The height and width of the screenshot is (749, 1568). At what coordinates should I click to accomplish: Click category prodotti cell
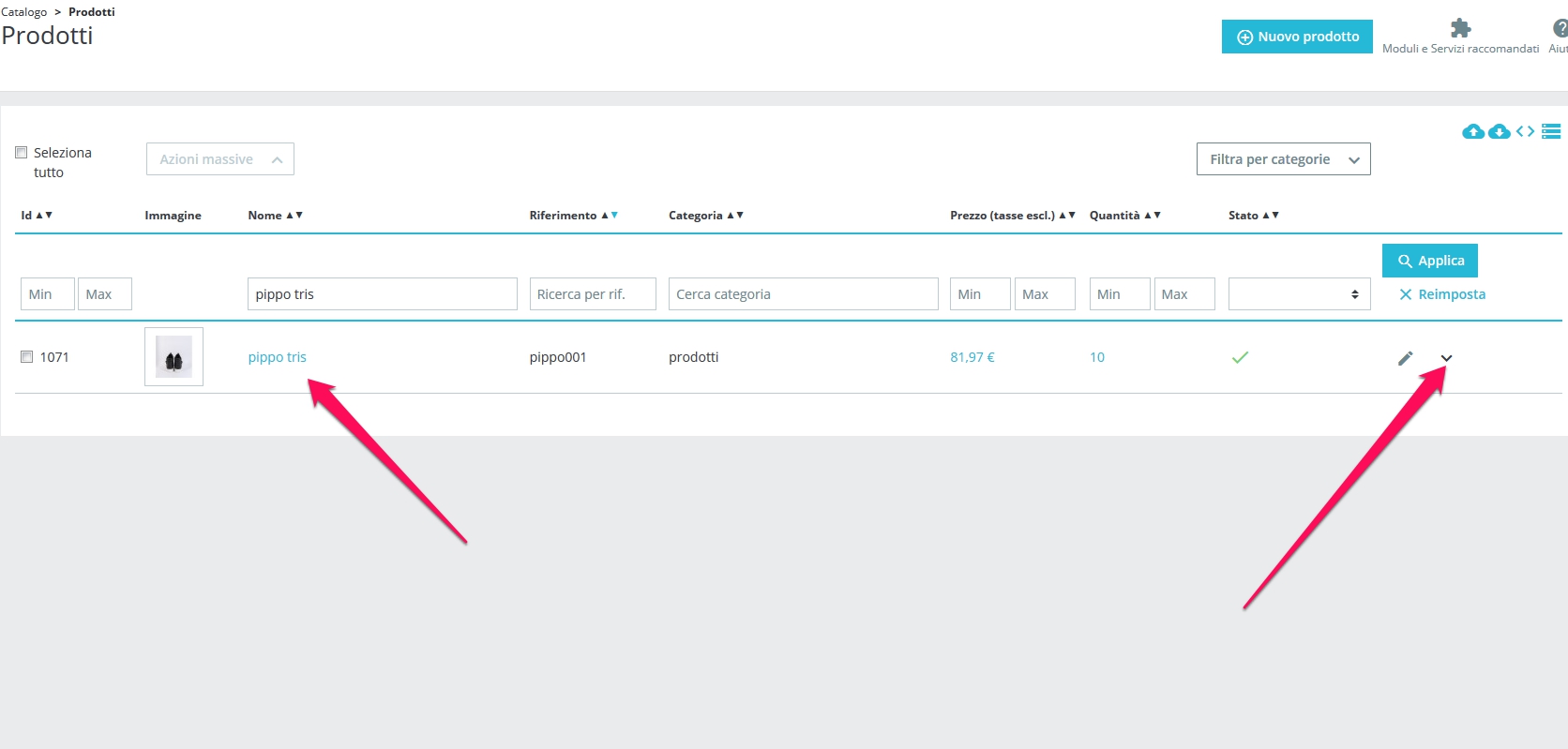[x=694, y=357]
